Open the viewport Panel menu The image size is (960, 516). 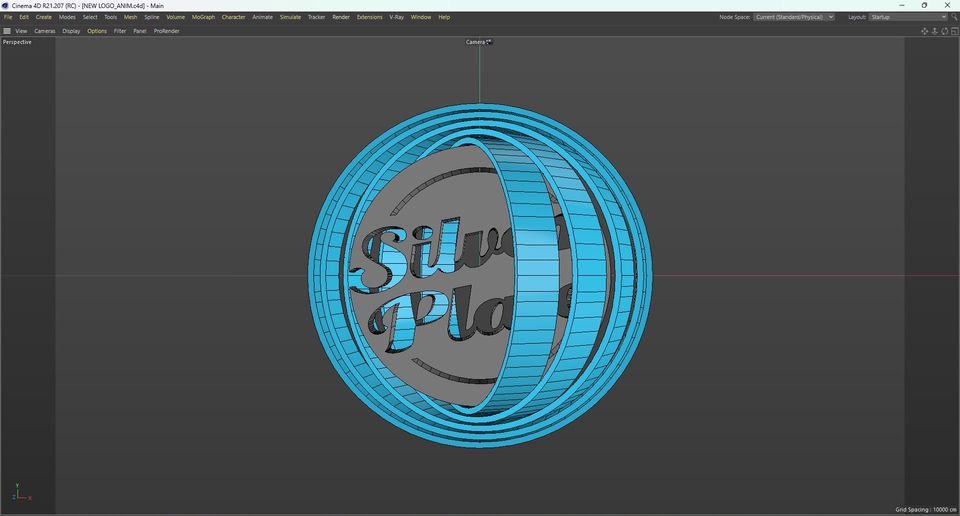(140, 31)
